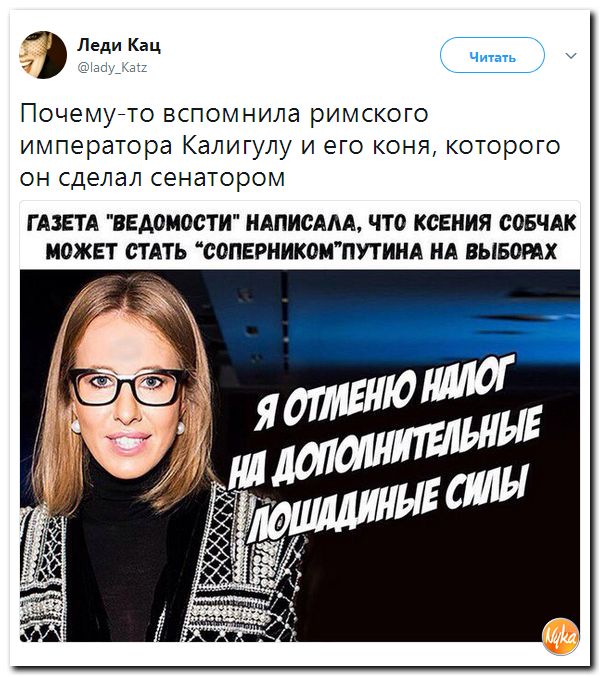
Task: Click КСЕНИЯ СОБЧАК in the headline
Action: pyautogui.click(x=494, y=224)
